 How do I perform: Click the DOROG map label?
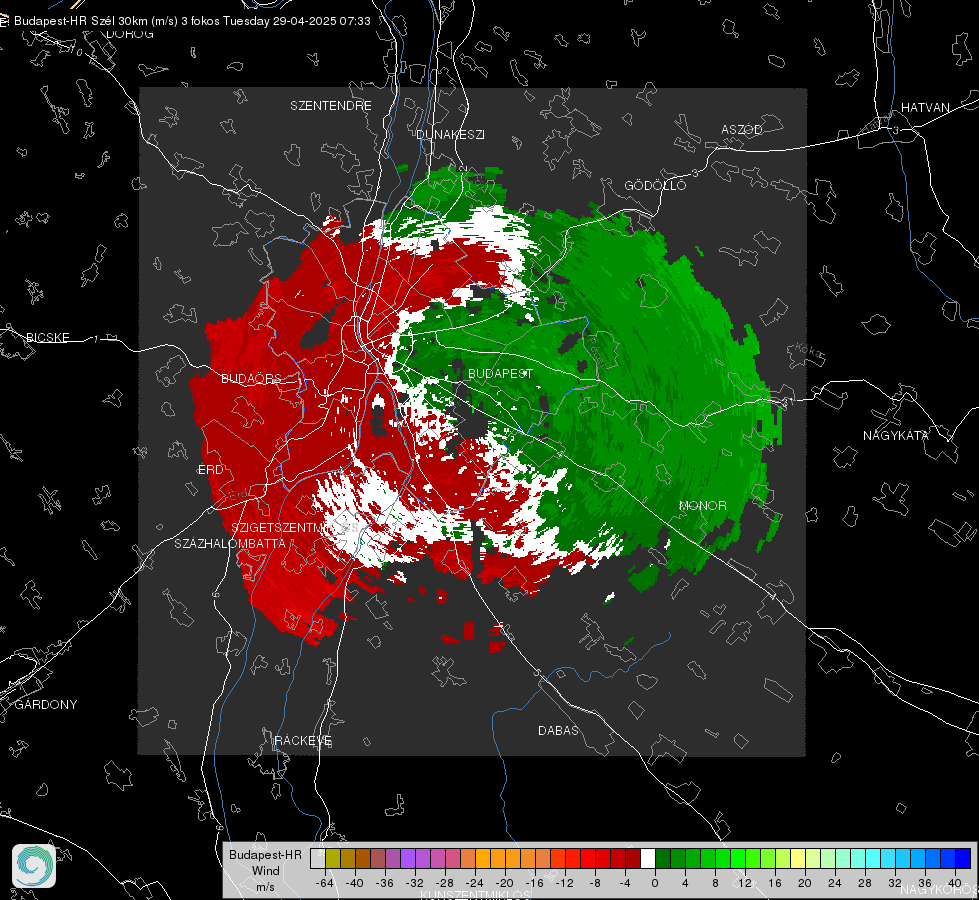pos(130,34)
